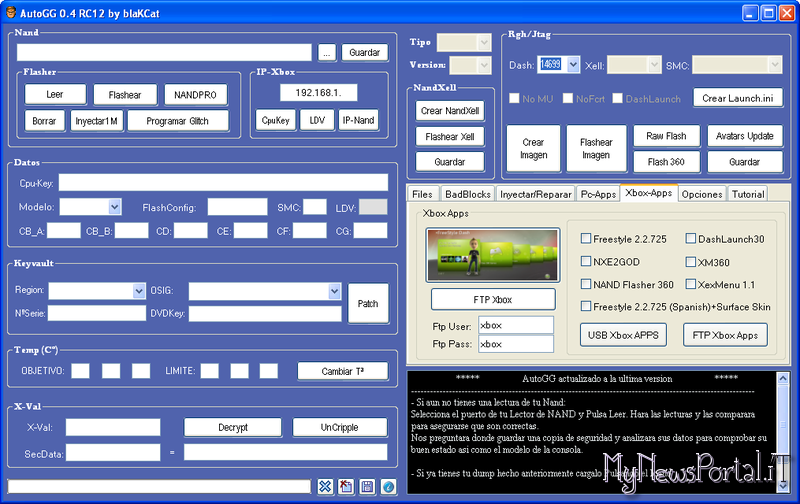The height and width of the screenshot is (504, 800).
Task: Click the Flashear button
Action: tap(125, 95)
